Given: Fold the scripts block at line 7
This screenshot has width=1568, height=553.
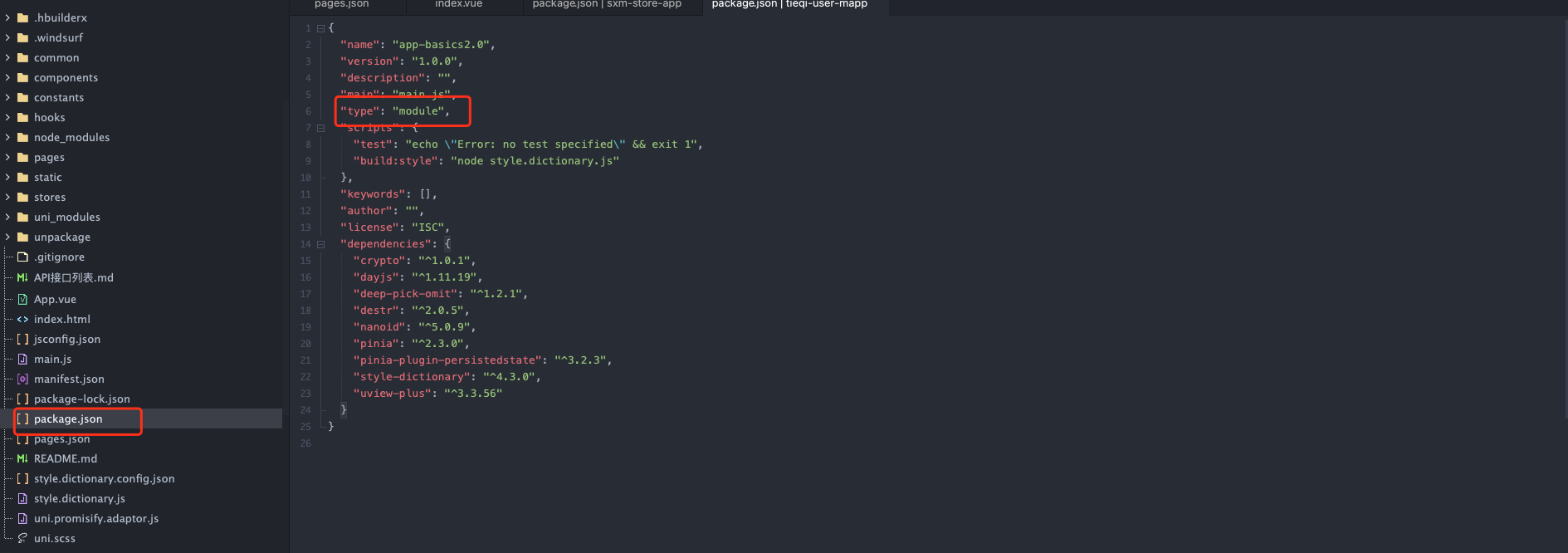Looking at the screenshot, I should click(x=320, y=128).
